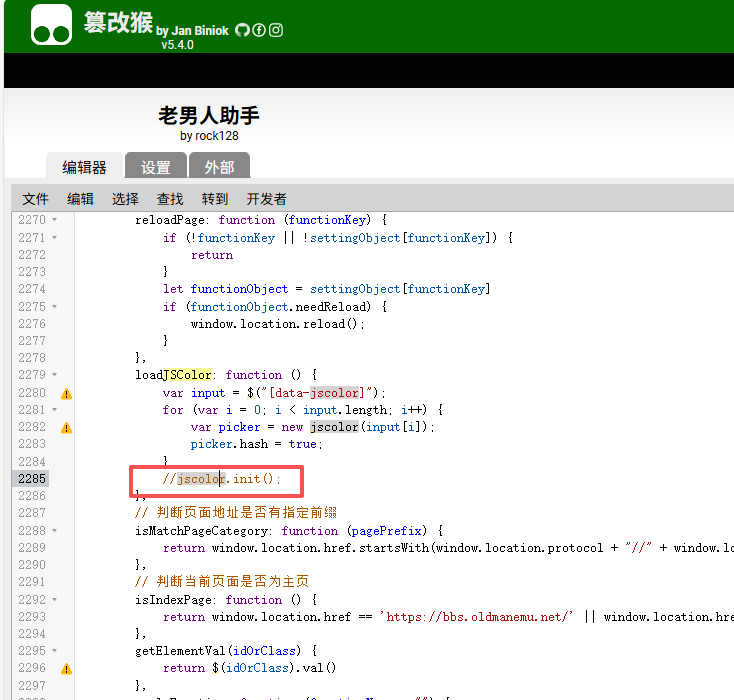The height and width of the screenshot is (700, 734).
Task: Click the 篡改猴 header title
Action: point(118,22)
